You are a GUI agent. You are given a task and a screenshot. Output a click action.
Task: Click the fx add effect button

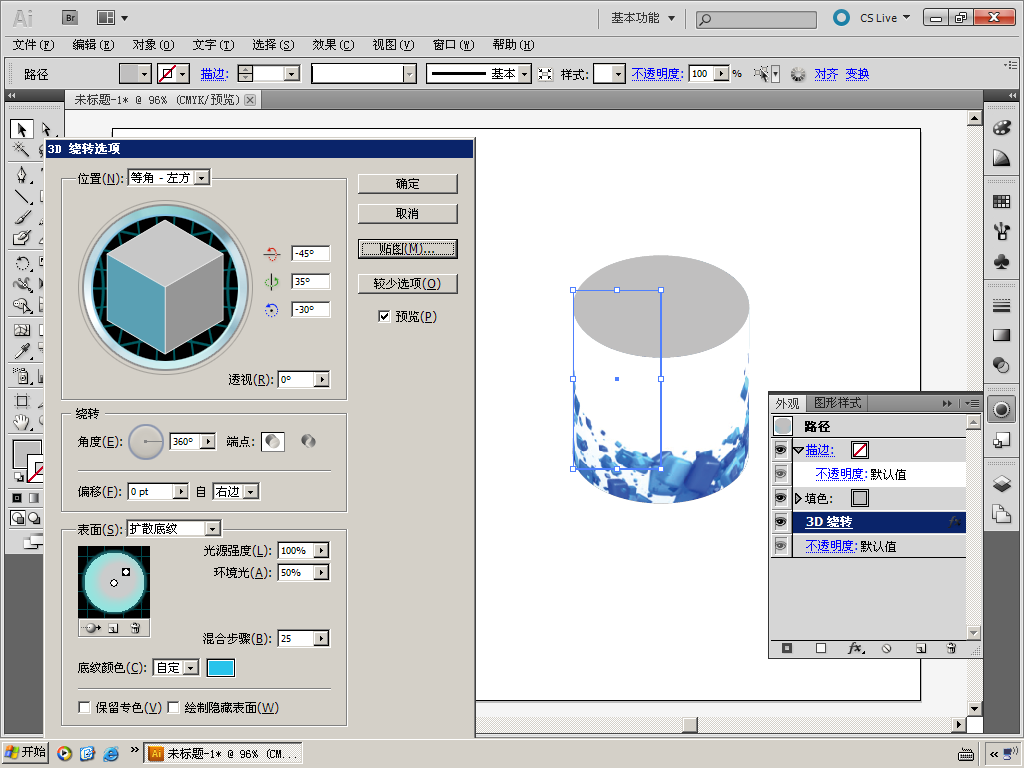[x=855, y=648]
